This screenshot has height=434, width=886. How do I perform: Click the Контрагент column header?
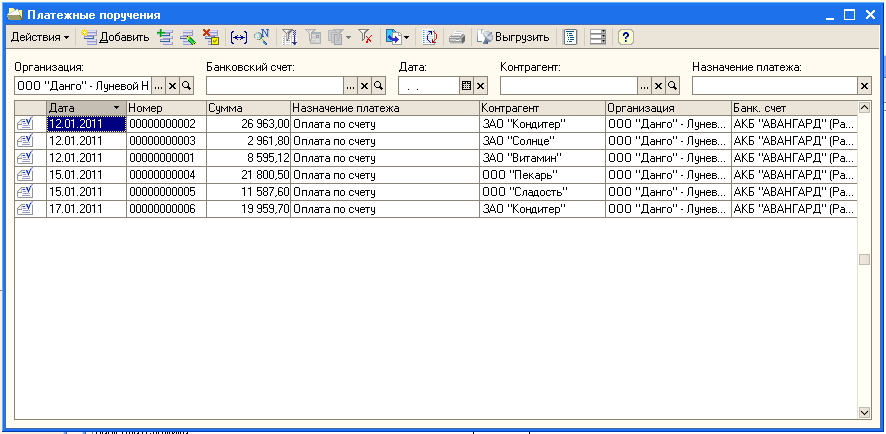tap(541, 107)
